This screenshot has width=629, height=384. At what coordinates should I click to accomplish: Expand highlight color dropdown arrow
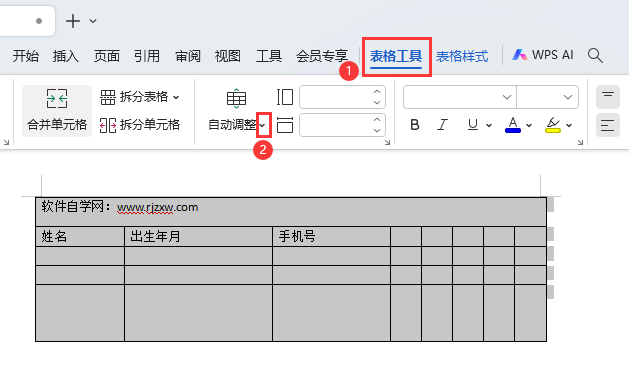[x=569, y=126]
